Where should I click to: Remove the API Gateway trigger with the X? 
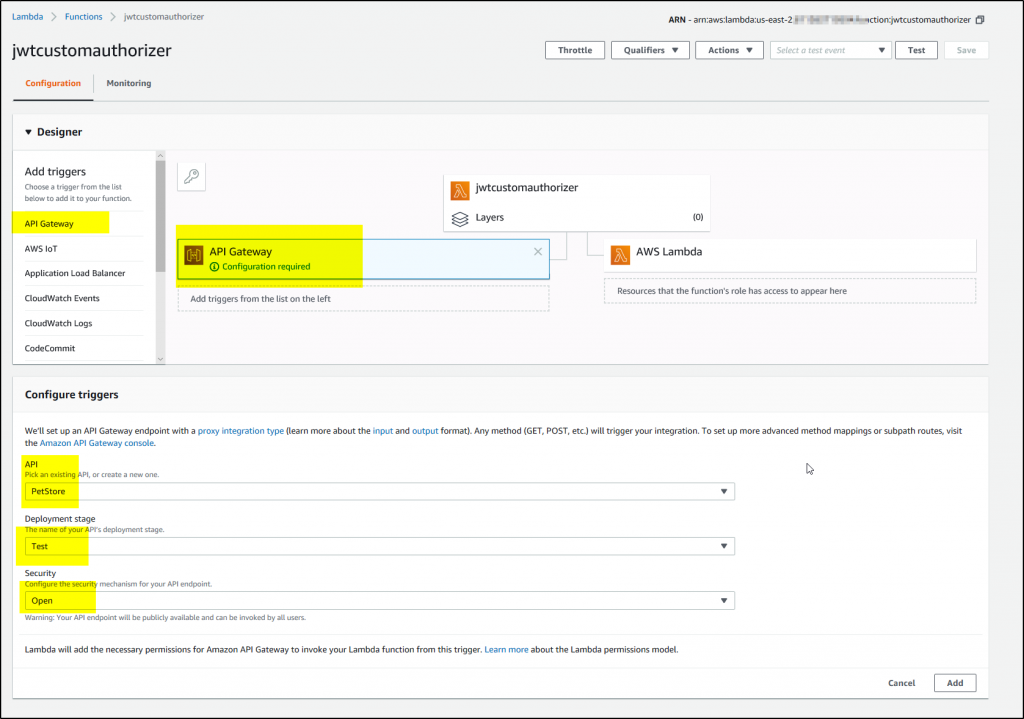click(x=537, y=251)
